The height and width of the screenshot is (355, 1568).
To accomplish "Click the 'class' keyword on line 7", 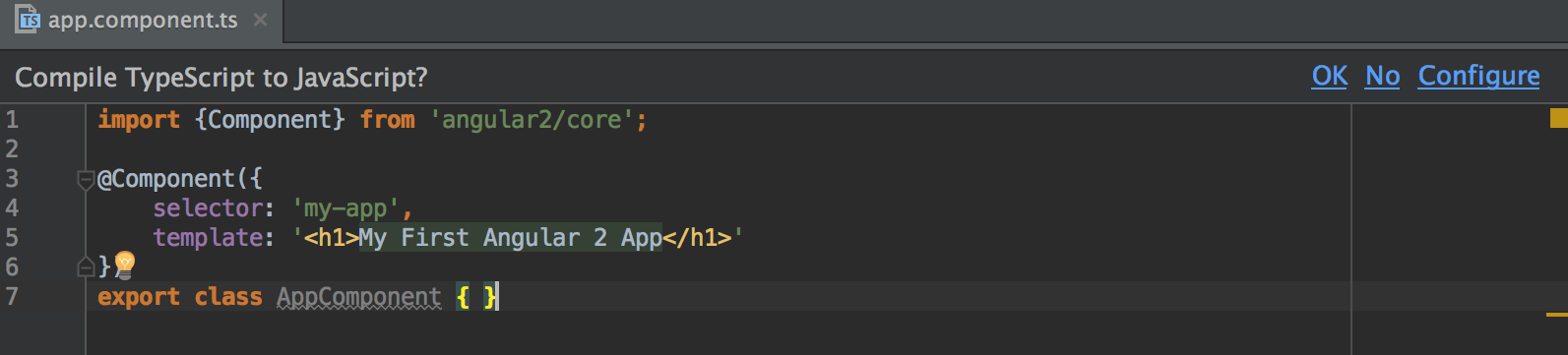I will 228,297.
